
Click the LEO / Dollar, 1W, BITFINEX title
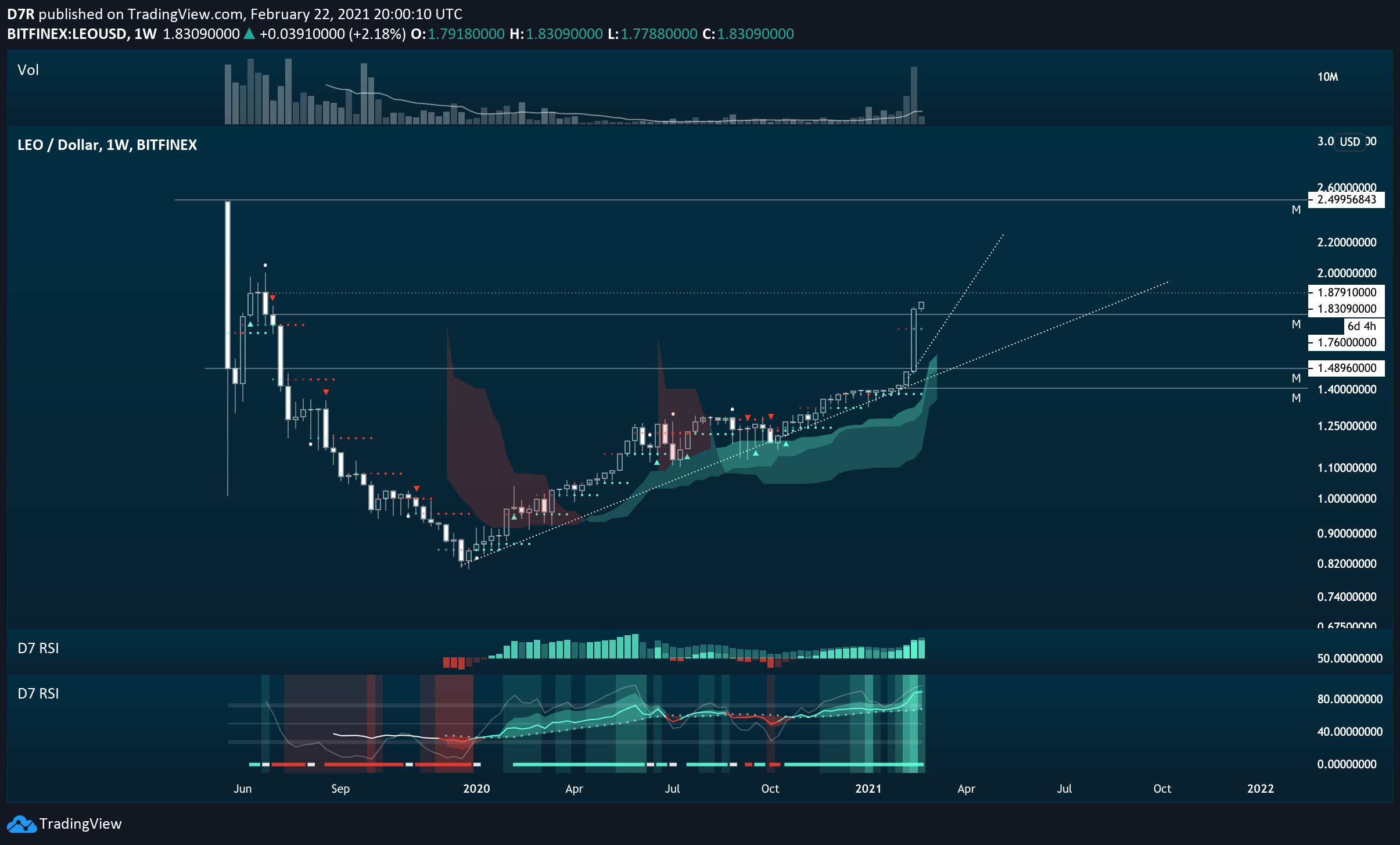[x=107, y=145]
